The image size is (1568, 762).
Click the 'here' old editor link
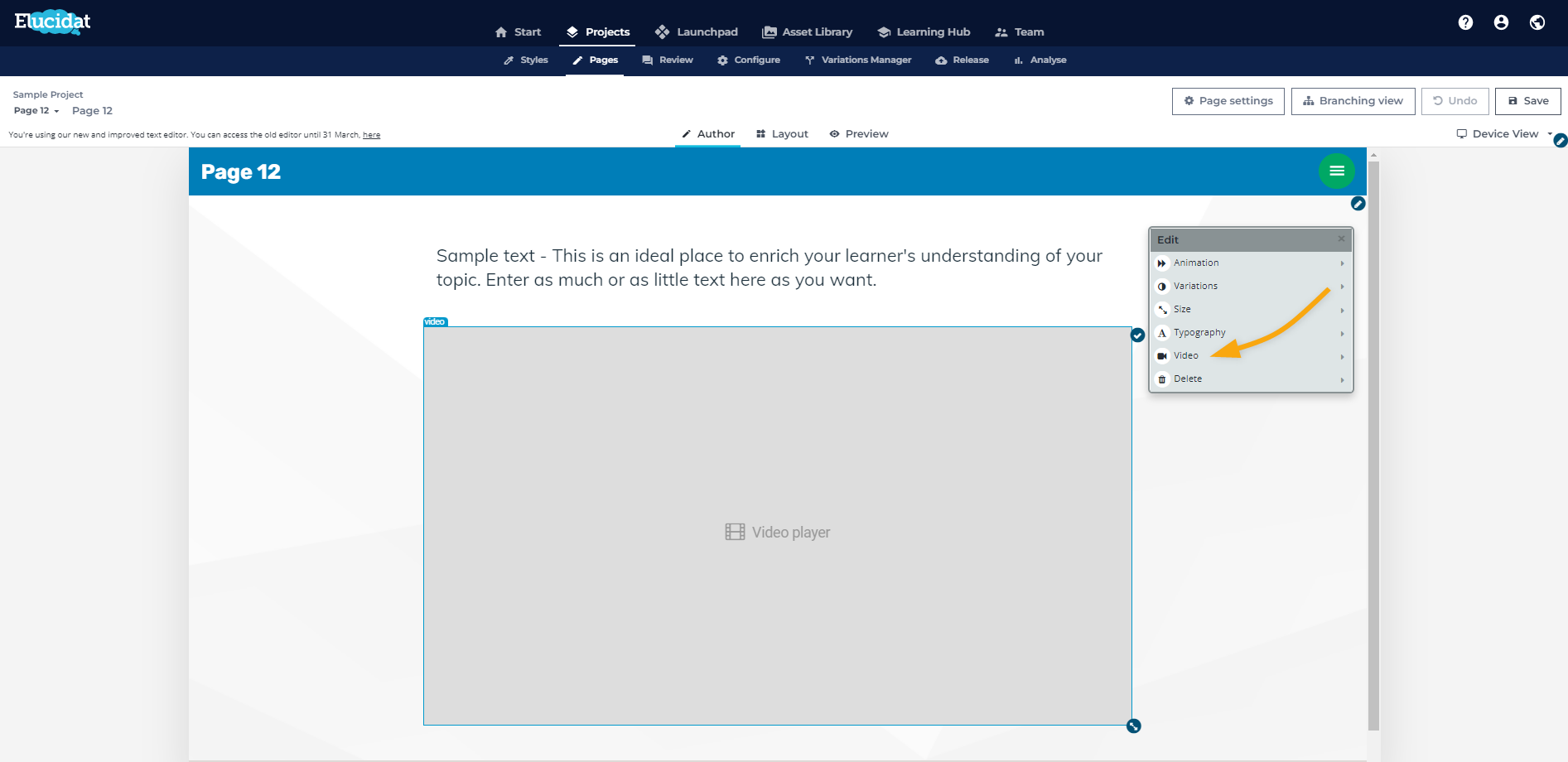(371, 135)
